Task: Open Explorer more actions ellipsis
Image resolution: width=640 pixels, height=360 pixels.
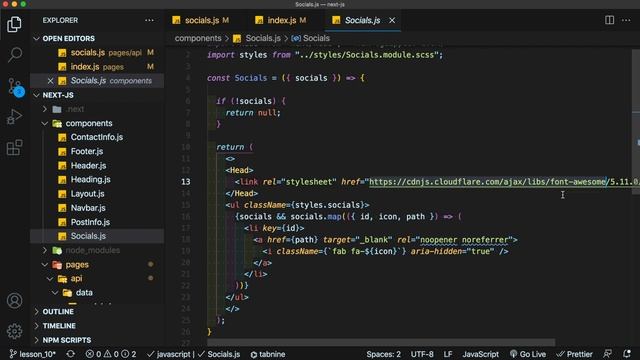Action: 149,20
